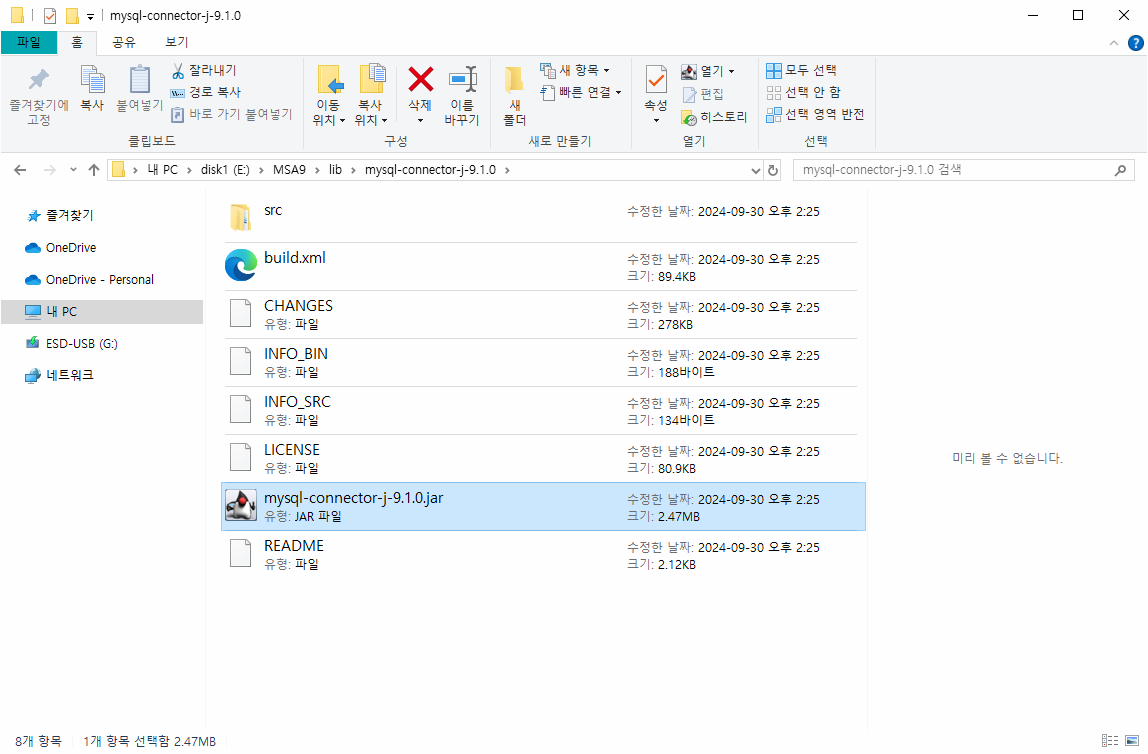Click the search magnifier icon

(x=1120, y=171)
